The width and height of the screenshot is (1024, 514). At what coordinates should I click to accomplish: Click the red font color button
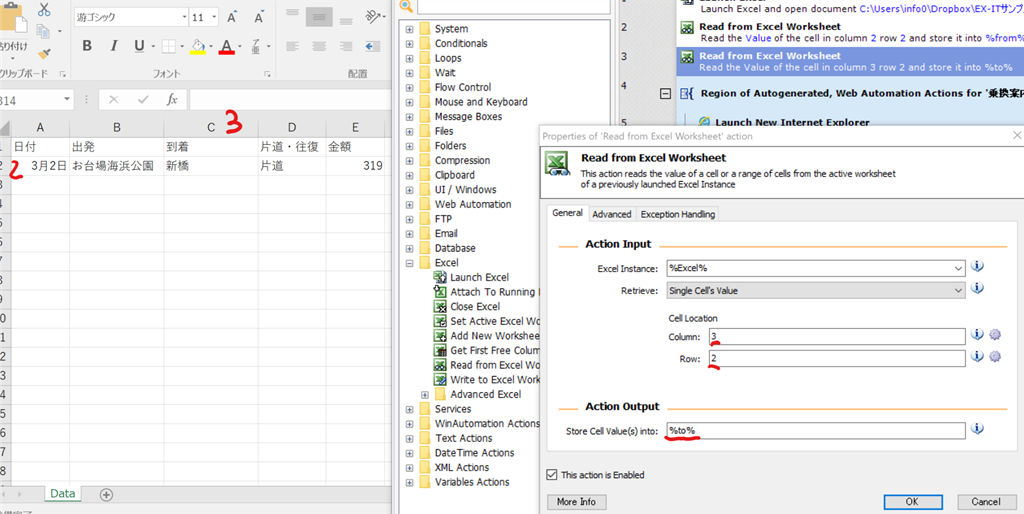click(226, 46)
